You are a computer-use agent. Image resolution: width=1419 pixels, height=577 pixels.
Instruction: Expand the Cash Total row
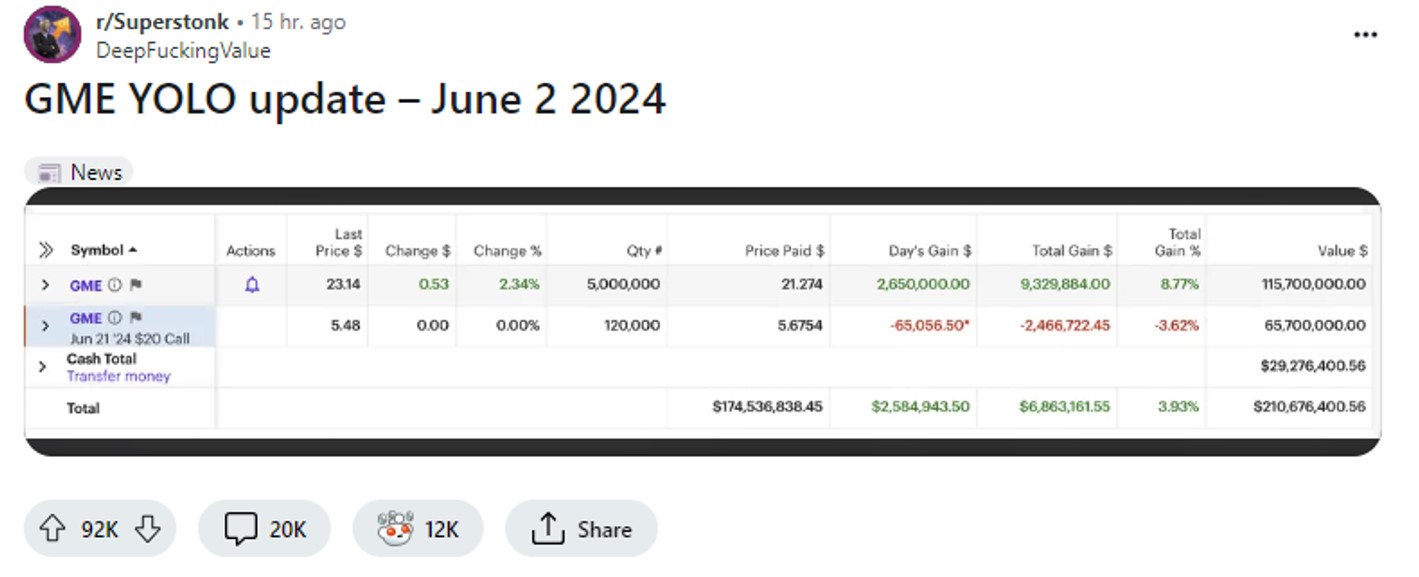(42, 367)
